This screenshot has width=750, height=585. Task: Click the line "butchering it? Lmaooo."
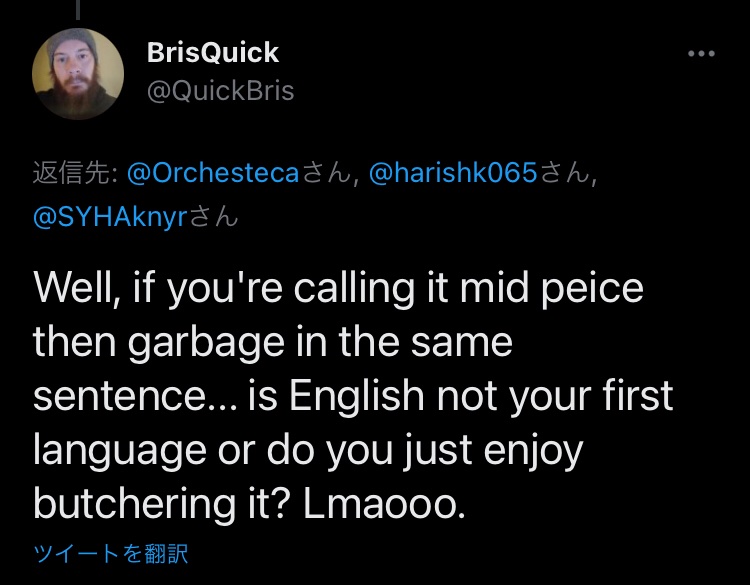point(249,504)
